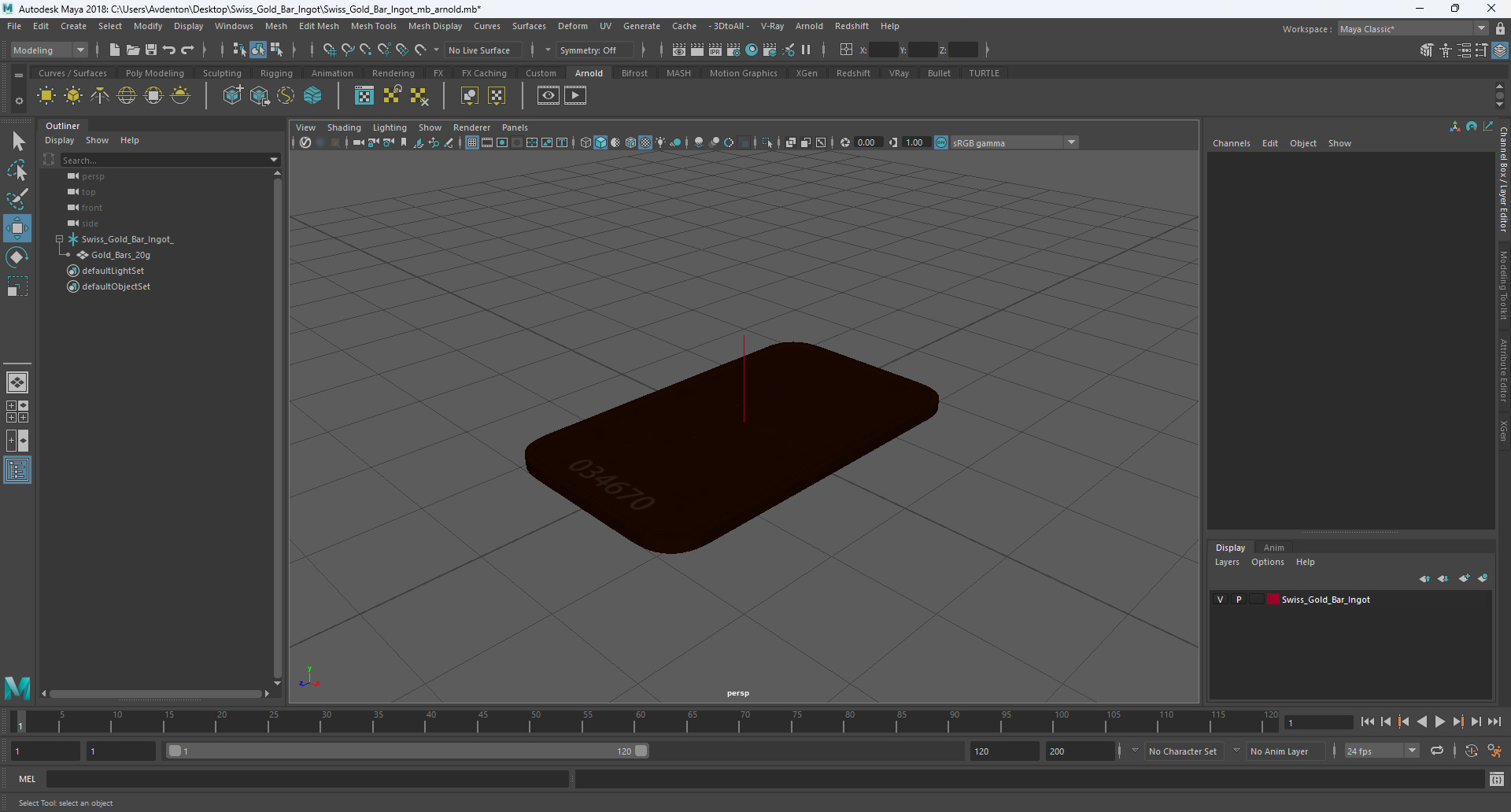The image size is (1511, 812).
Task: Create an Arnold Physical Sky from shelf
Action: [x=180, y=96]
